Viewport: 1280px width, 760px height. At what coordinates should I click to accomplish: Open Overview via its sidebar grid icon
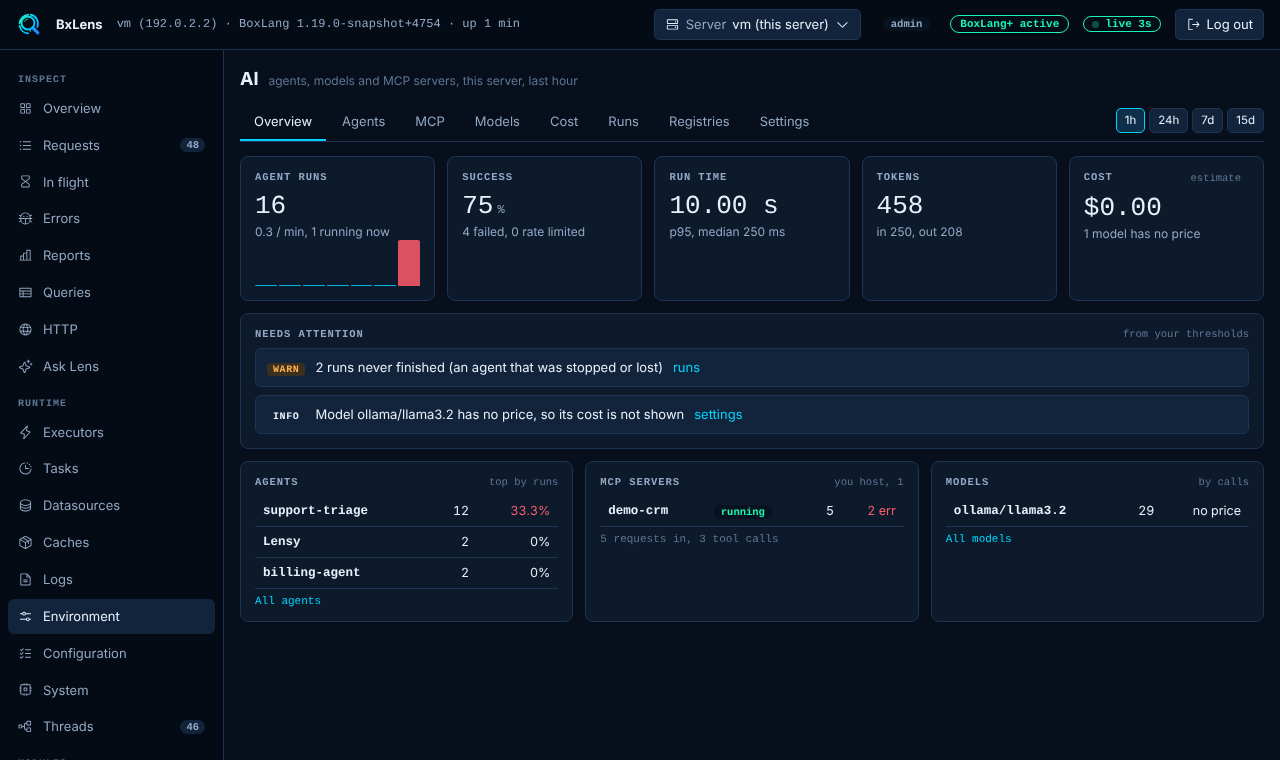pyautogui.click(x=25, y=108)
